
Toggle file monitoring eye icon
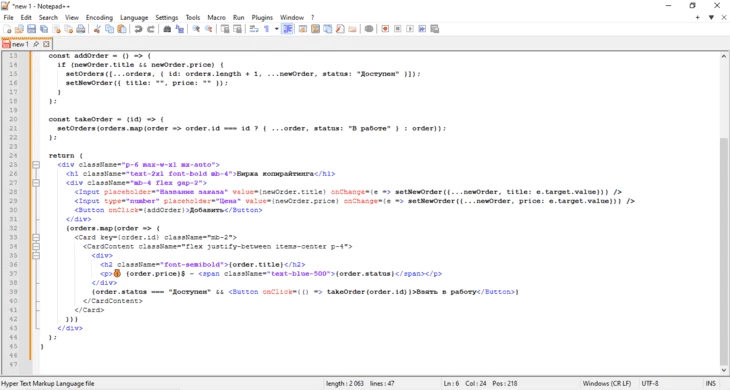[369, 29]
